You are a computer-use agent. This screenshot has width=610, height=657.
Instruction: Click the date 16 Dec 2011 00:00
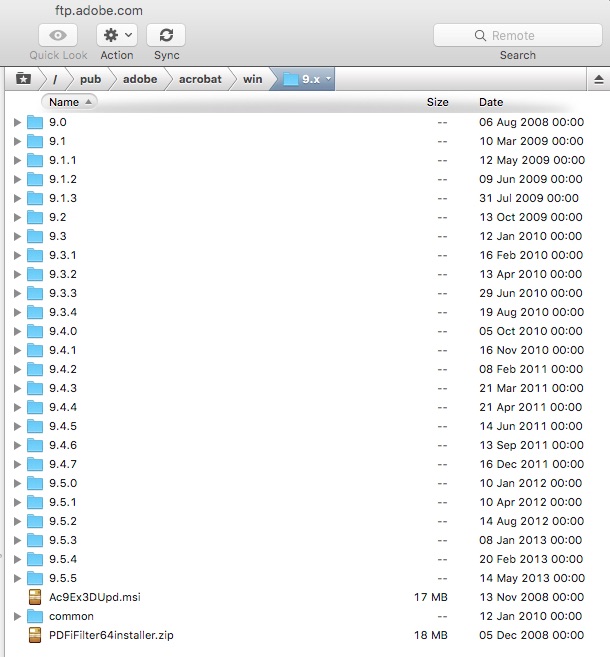pos(532,464)
